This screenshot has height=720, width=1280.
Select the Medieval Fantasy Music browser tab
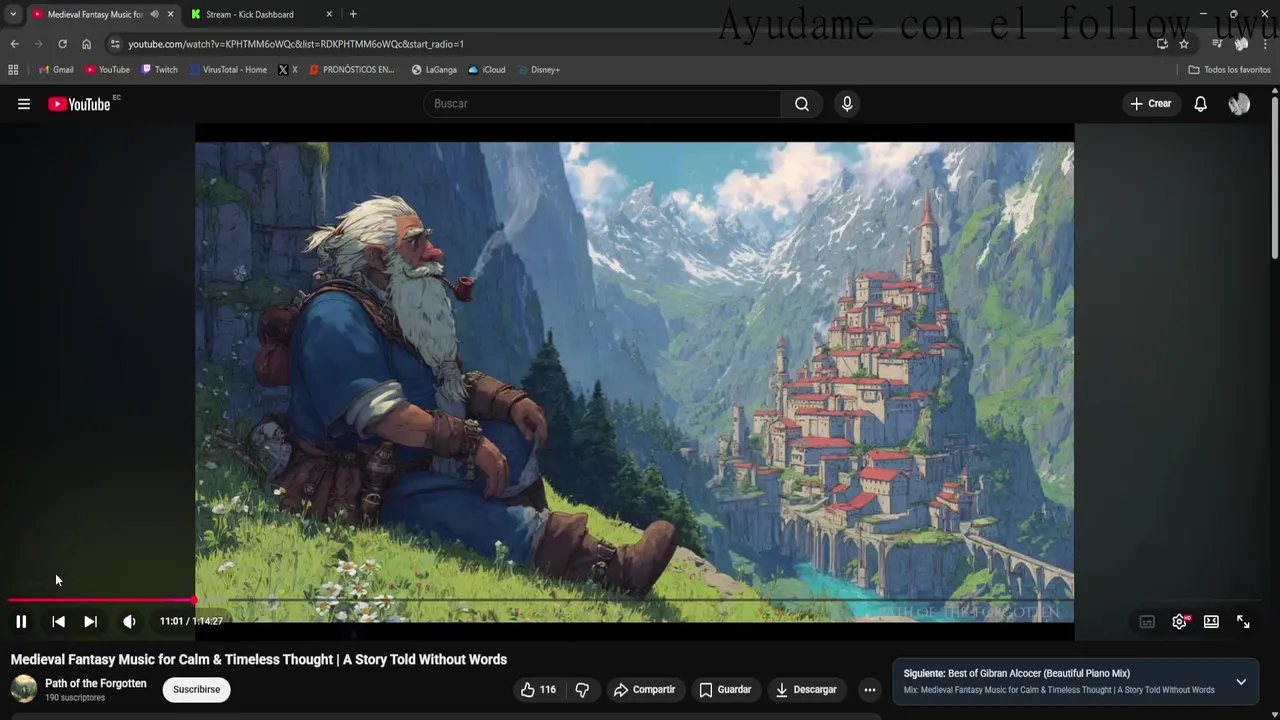[95, 14]
